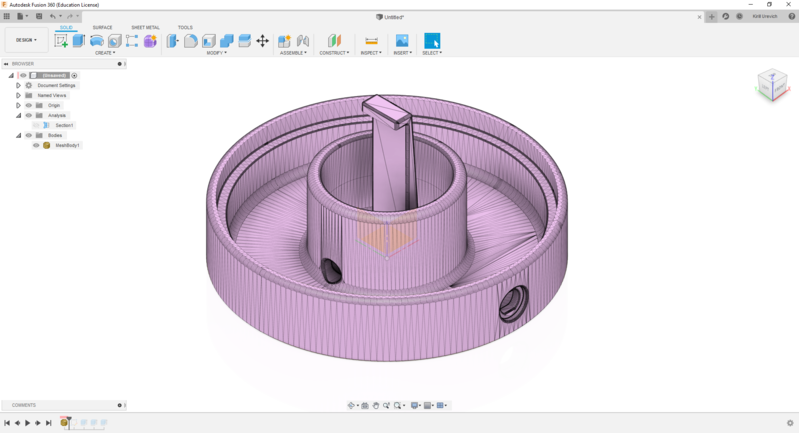Viewport: 799px width, 433px height.
Task: Open the MODIFY menu dropdown
Action: (216, 53)
